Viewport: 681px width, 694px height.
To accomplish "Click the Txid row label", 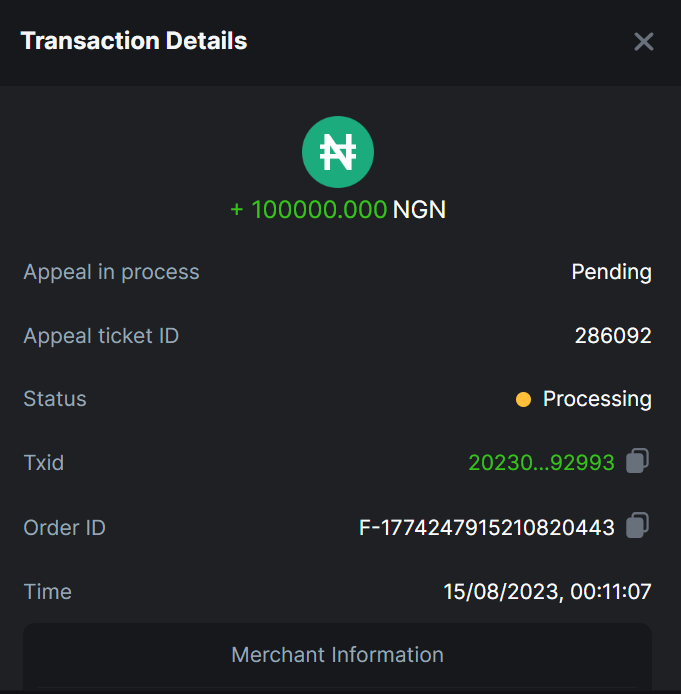I will tap(43, 463).
